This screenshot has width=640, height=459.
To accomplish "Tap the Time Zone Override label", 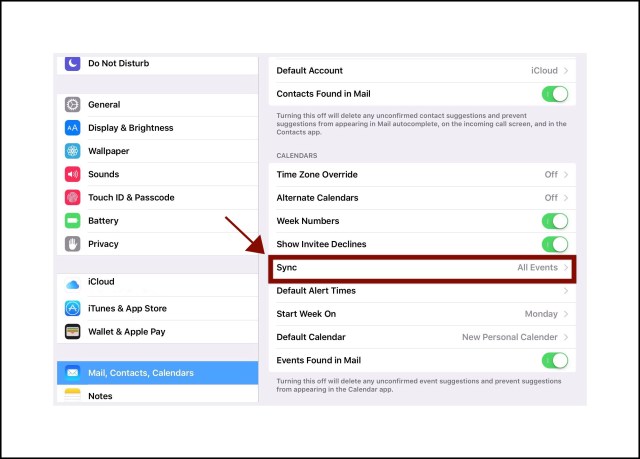I will 317,175.
